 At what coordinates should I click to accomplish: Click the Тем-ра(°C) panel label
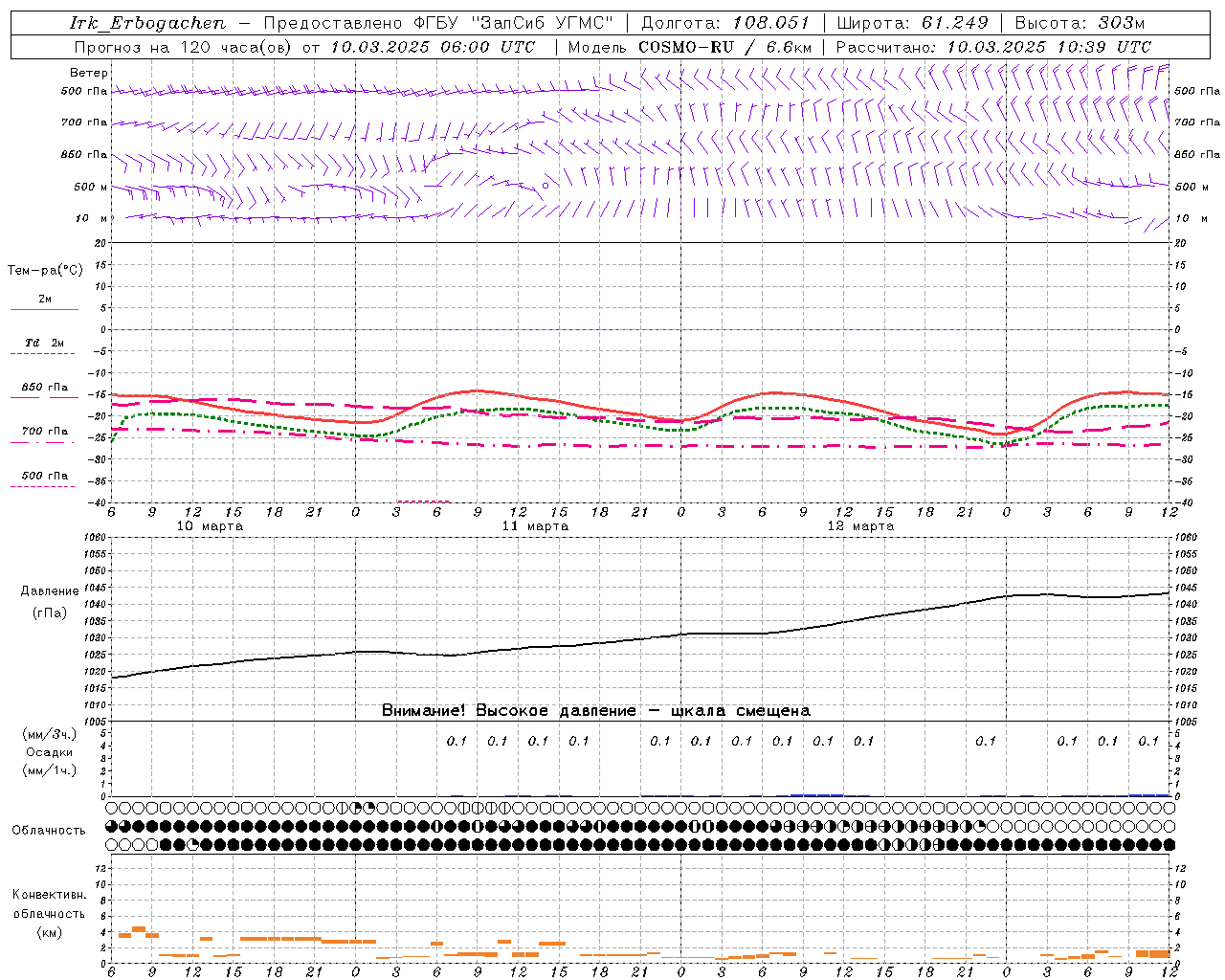[45, 271]
